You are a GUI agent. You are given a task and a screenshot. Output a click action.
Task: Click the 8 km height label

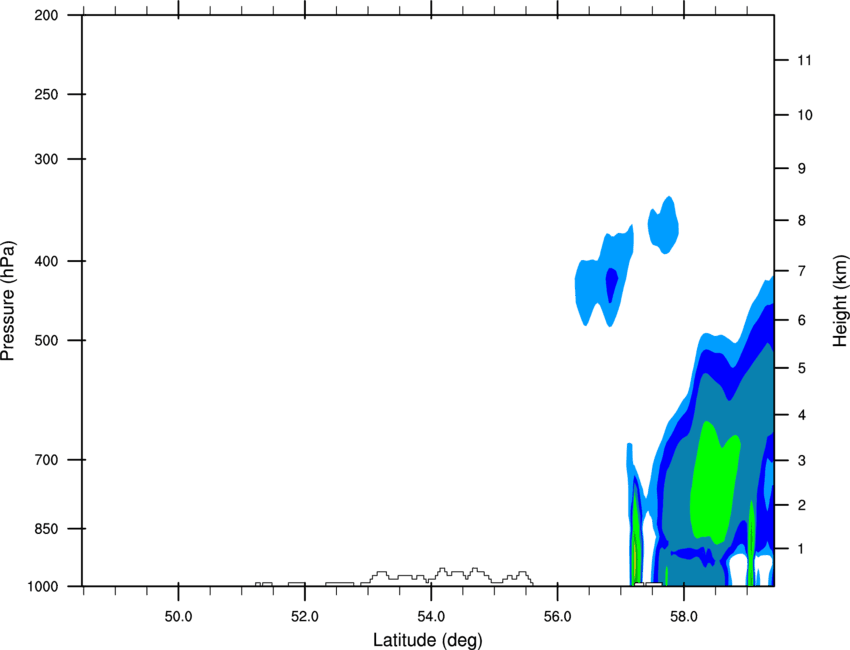802,221
